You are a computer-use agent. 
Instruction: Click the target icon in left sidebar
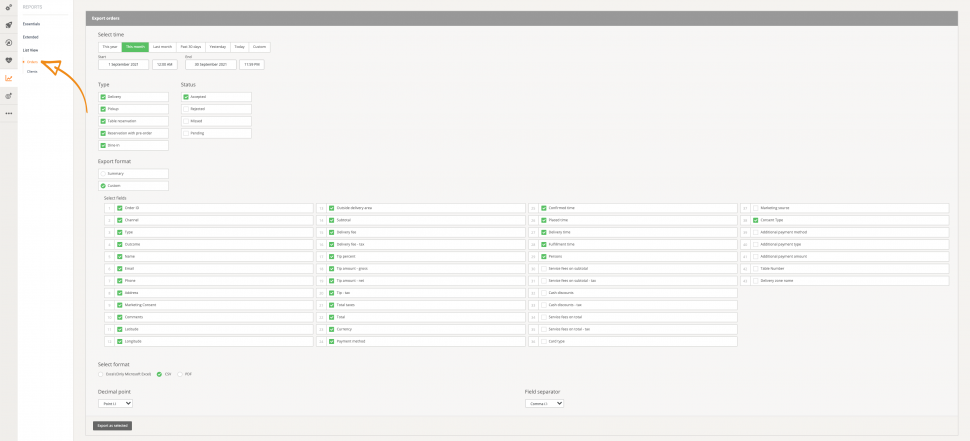pos(9,96)
